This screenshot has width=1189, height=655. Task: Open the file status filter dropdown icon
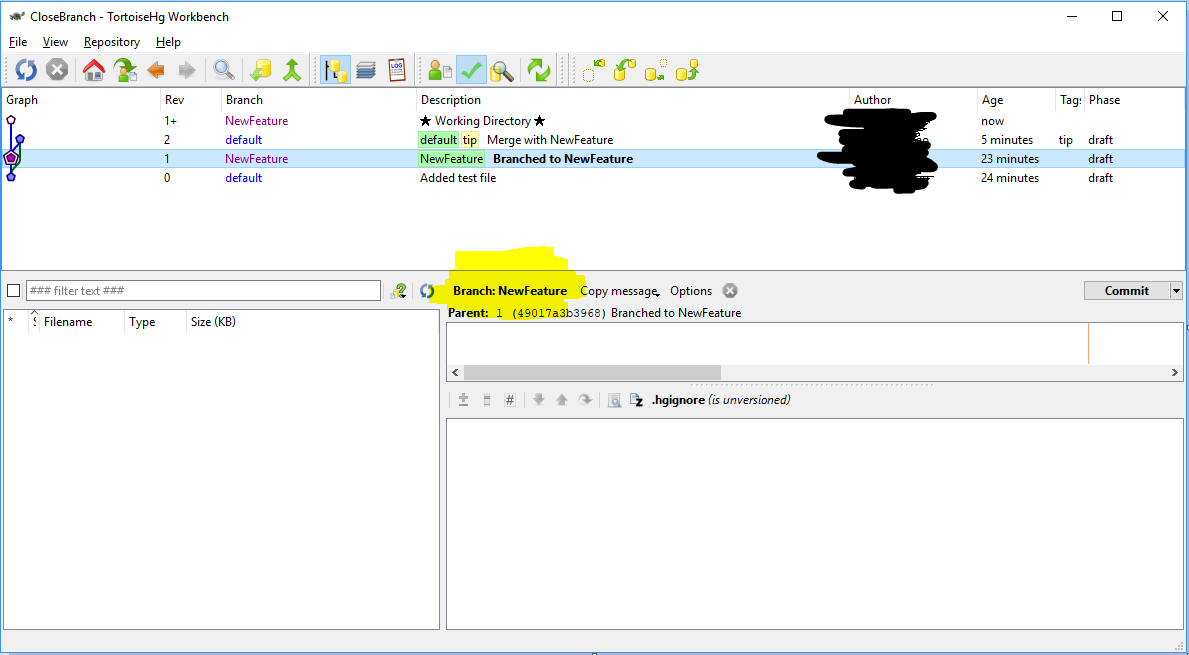point(398,290)
